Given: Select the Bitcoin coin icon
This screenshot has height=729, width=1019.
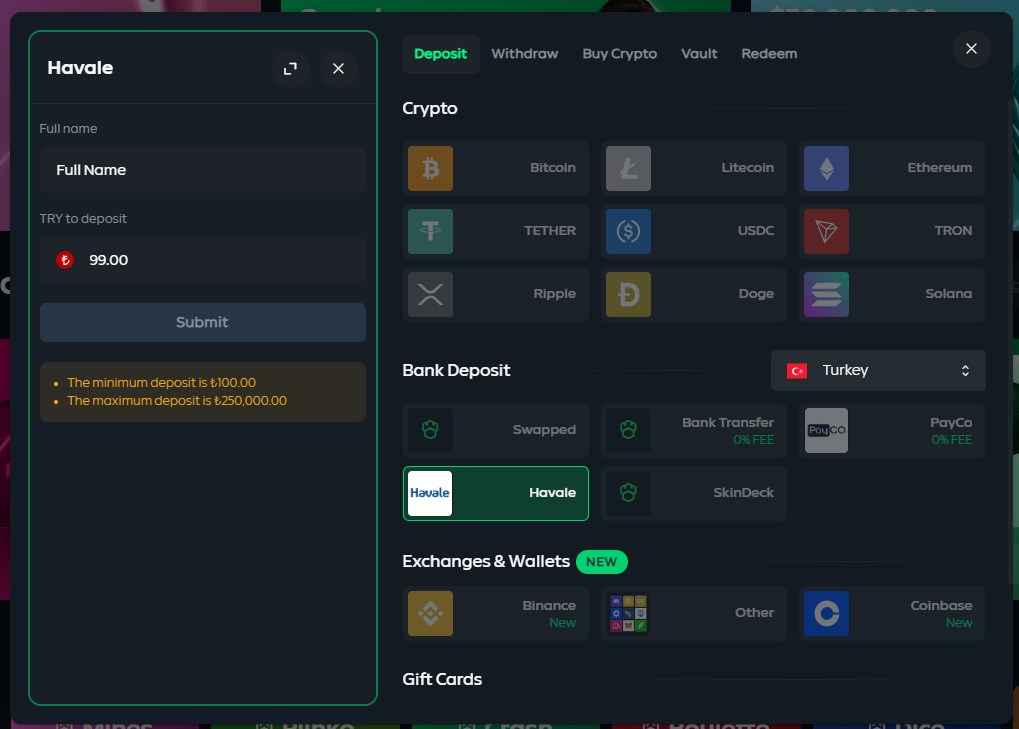Looking at the screenshot, I should pos(430,168).
